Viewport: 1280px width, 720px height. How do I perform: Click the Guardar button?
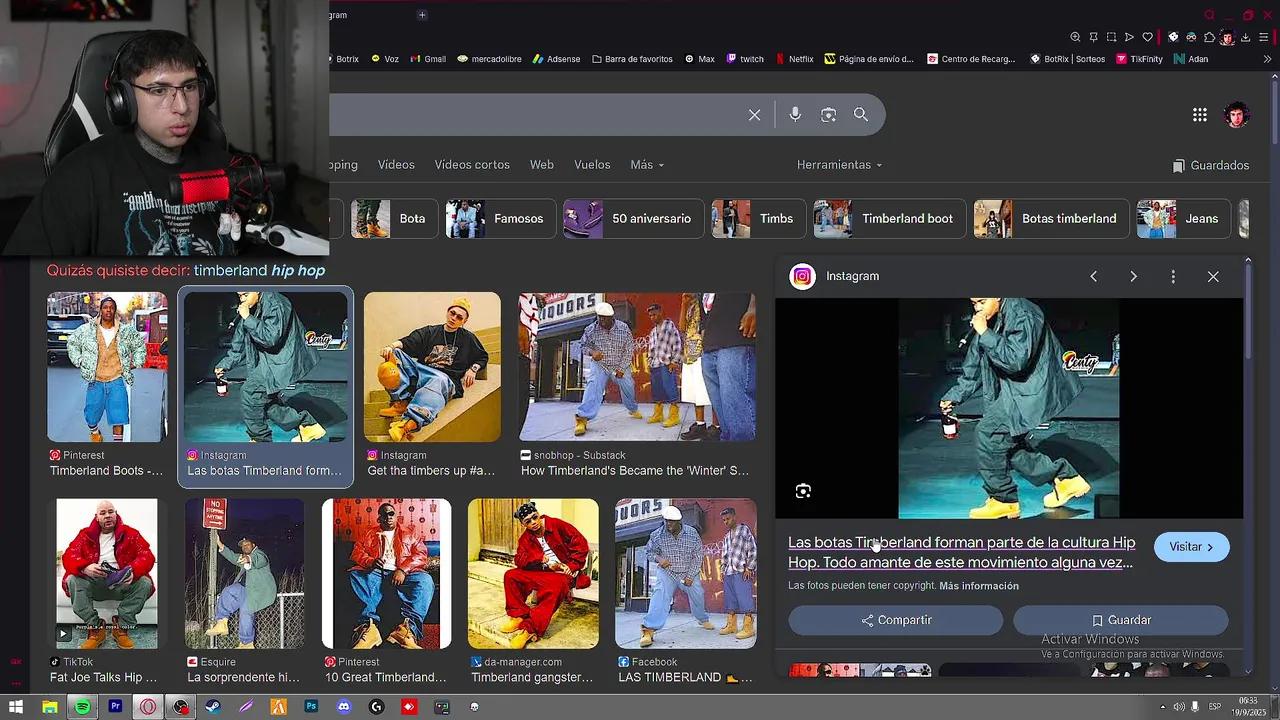tap(1121, 620)
